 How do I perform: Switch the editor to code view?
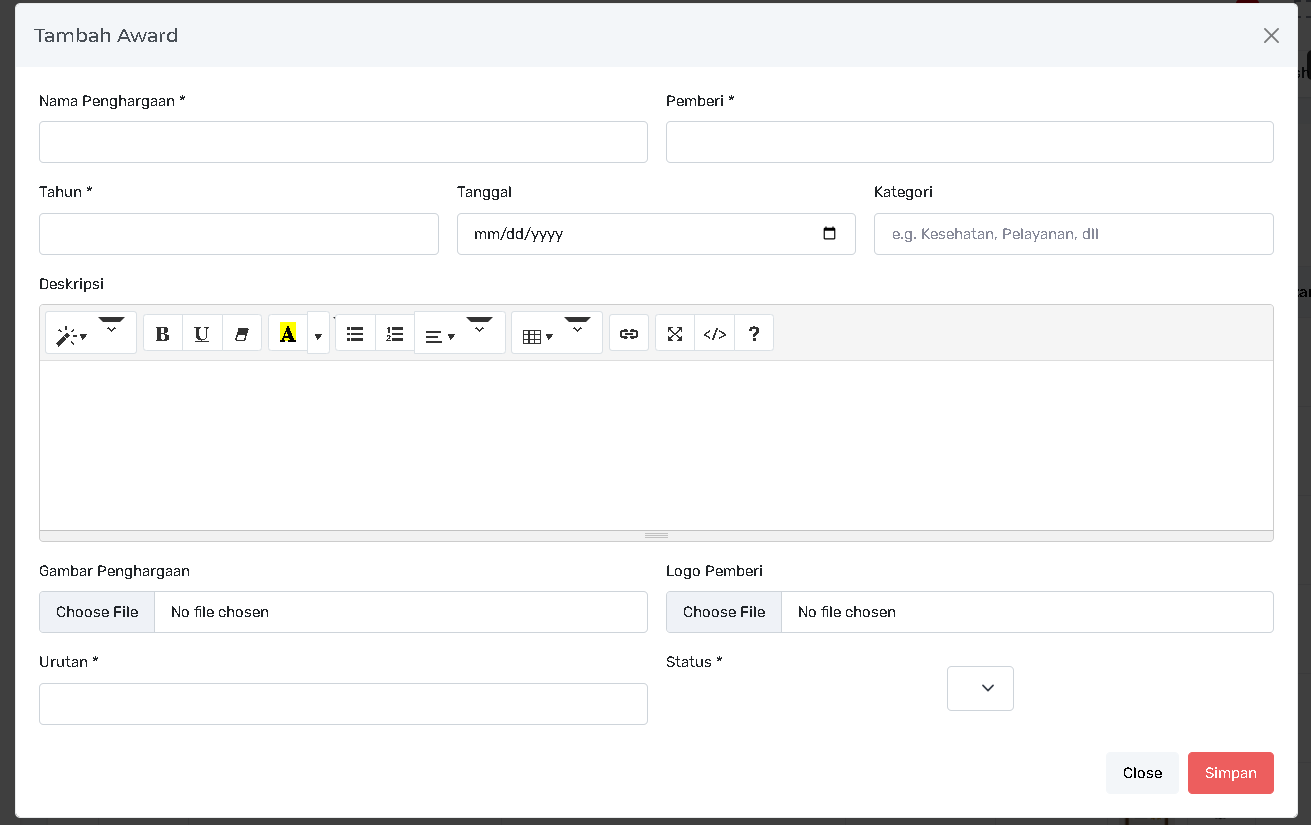pos(715,334)
